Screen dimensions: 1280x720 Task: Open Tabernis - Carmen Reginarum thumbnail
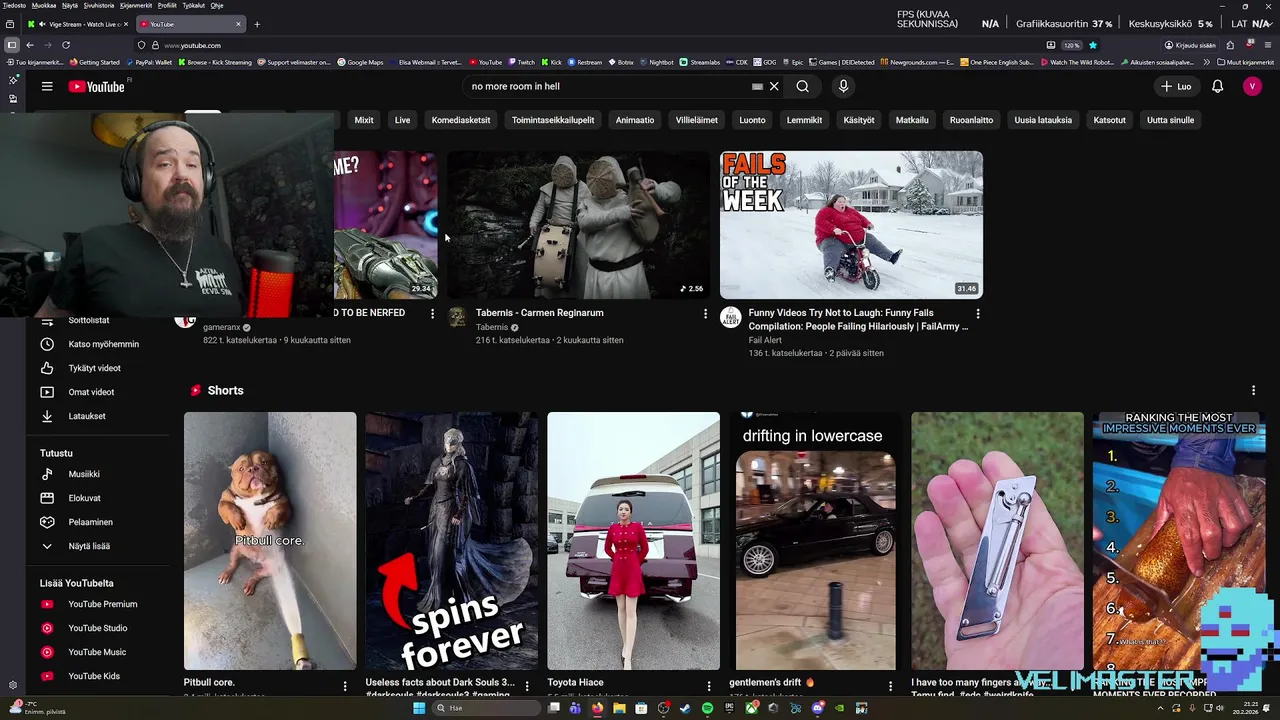[x=578, y=225]
